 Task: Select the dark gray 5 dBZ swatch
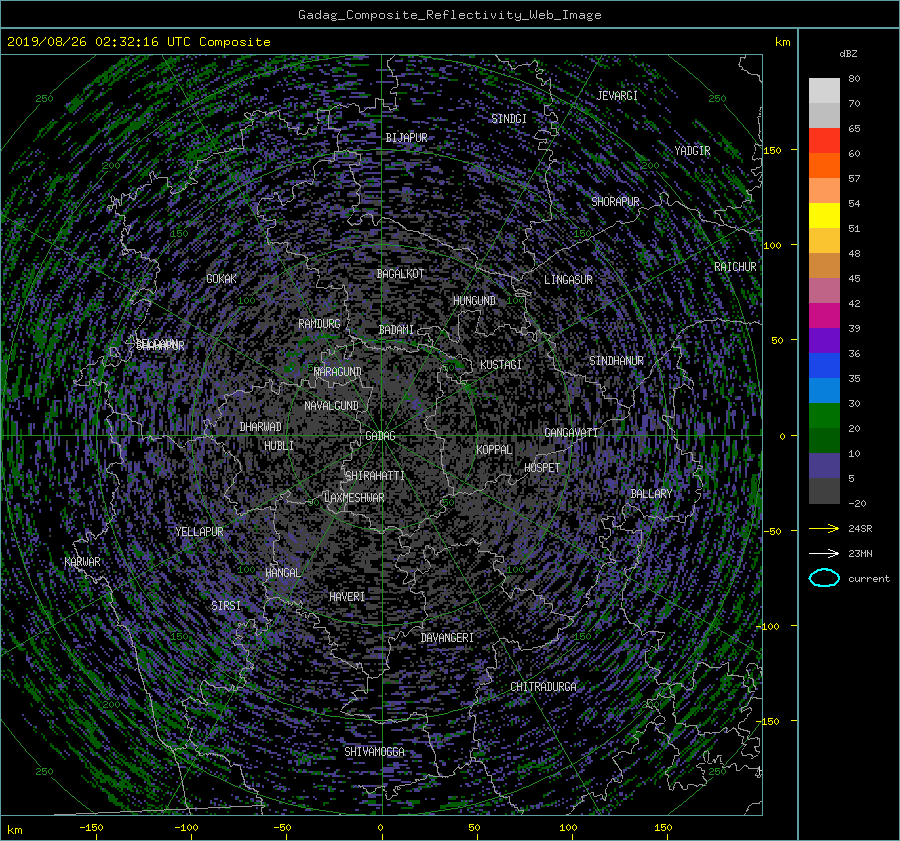pos(824,490)
